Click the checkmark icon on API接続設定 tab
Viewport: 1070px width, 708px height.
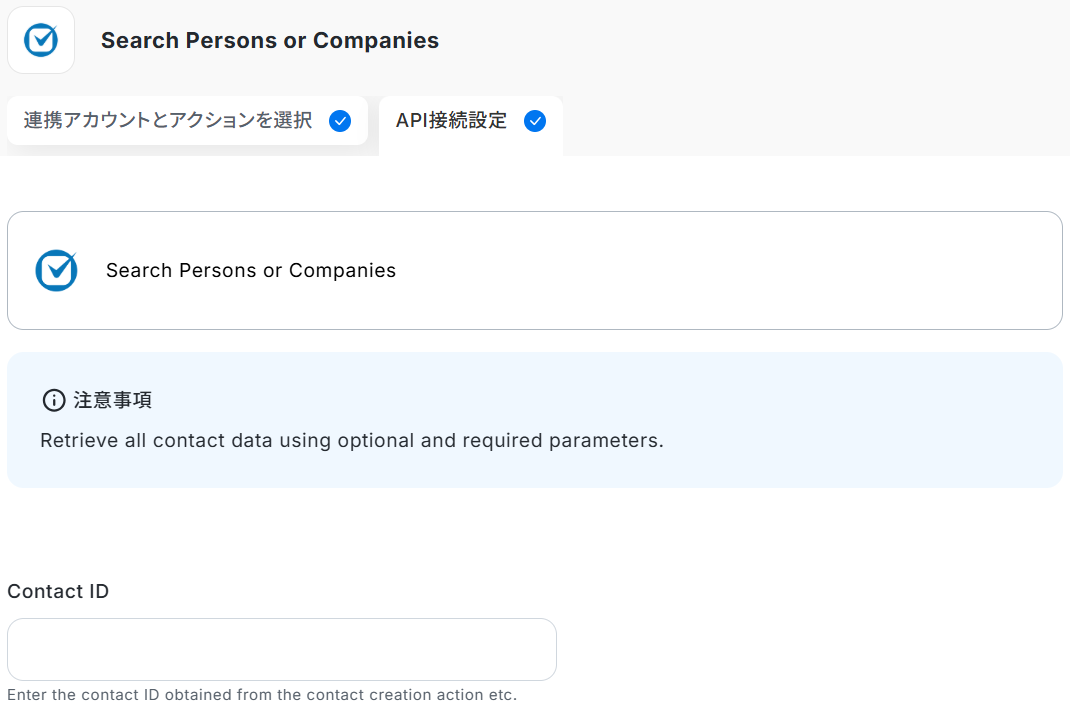535,121
